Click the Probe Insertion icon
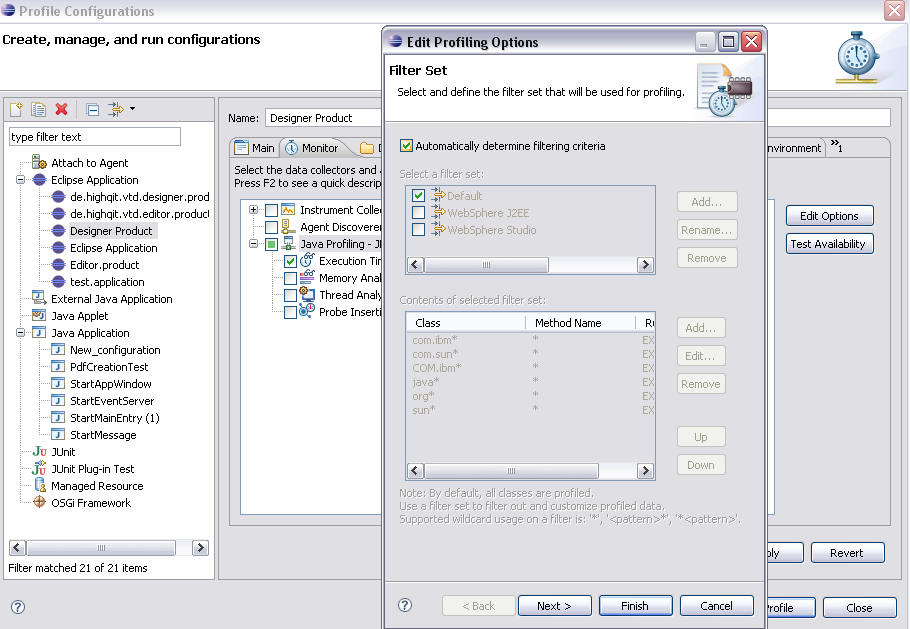 click(x=307, y=311)
